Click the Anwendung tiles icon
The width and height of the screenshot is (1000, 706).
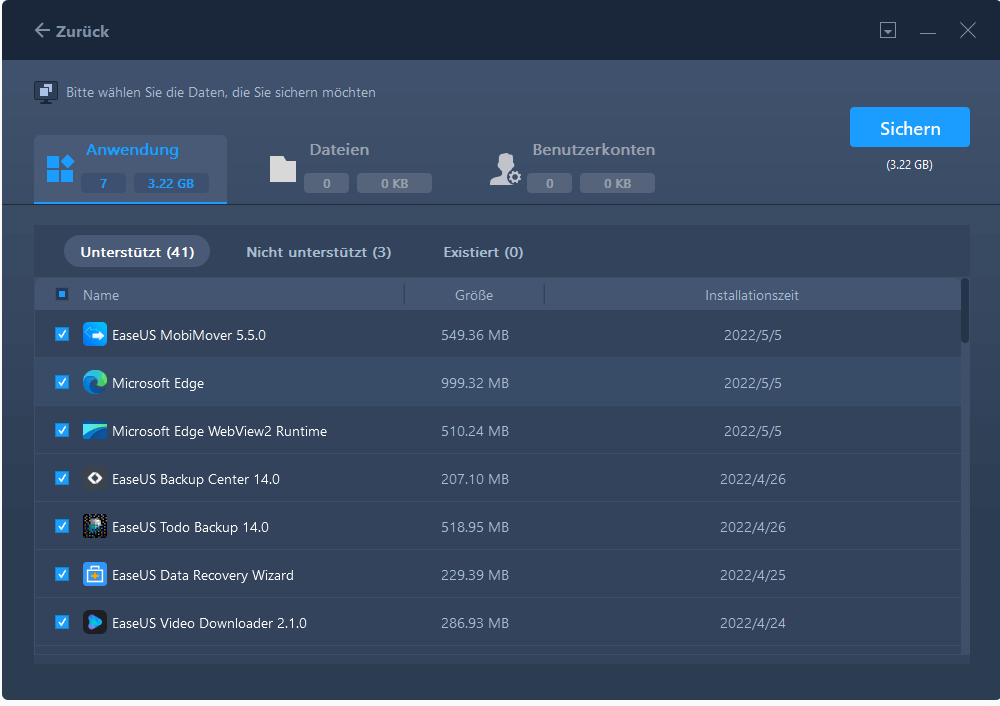pos(60,169)
